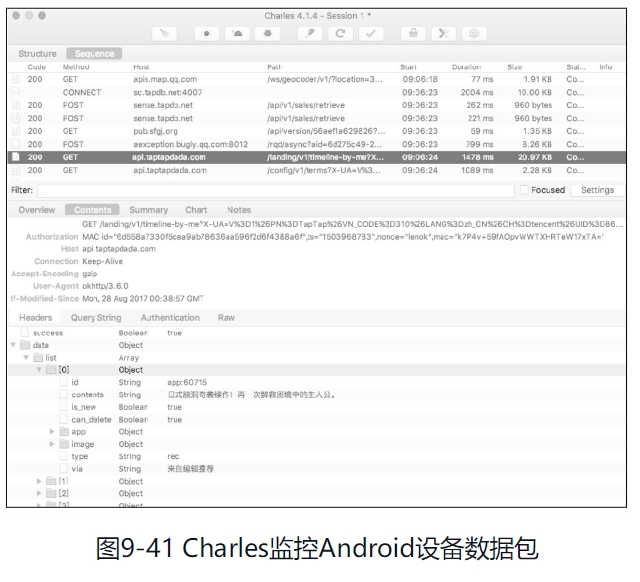Check the Focused checkbox

click(524, 190)
